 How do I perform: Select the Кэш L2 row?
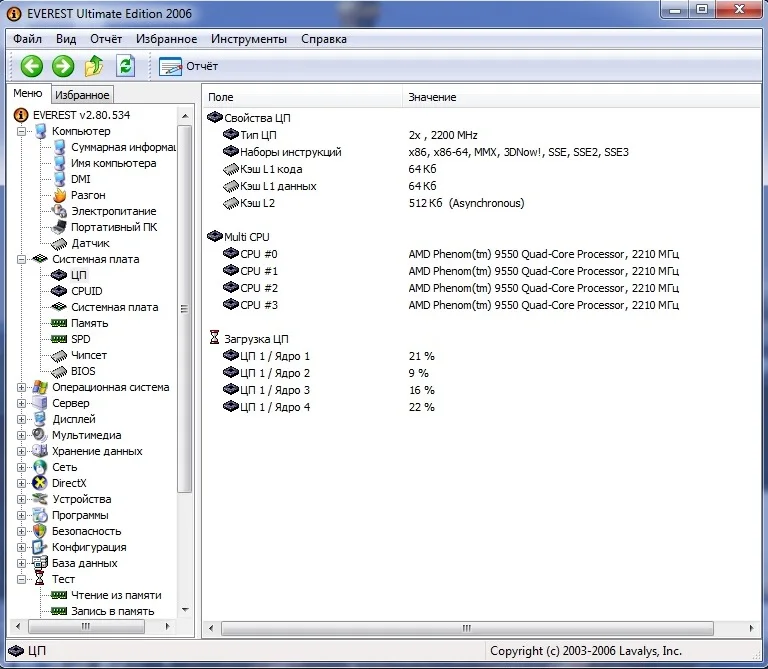point(373,203)
